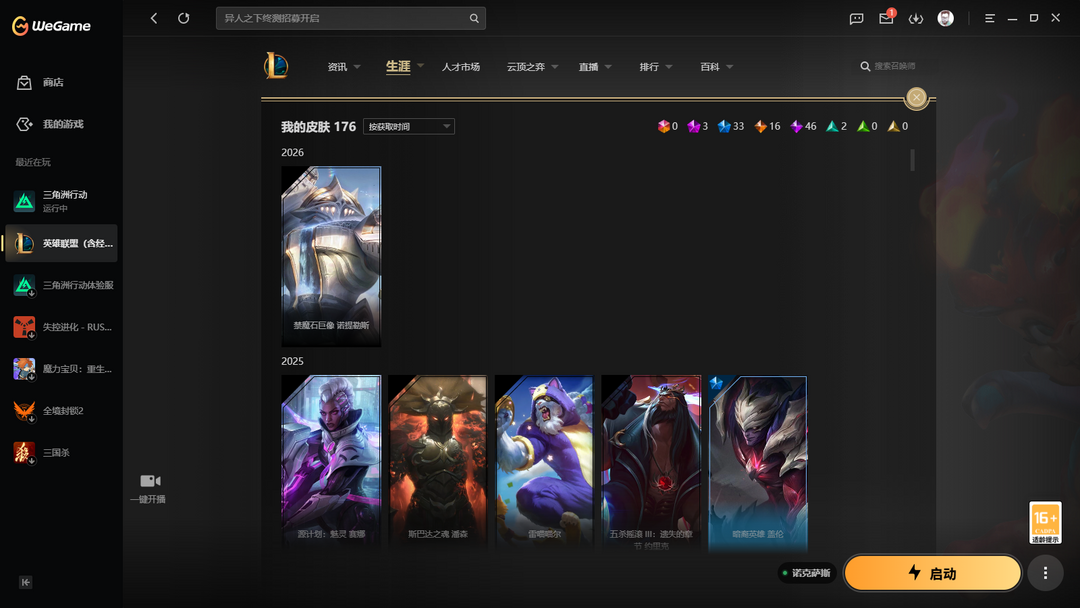This screenshot has width=1080, height=608.
Task: Select 魔力宝贝 game in the sidebar
Action: pyautogui.click(x=61, y=369)
